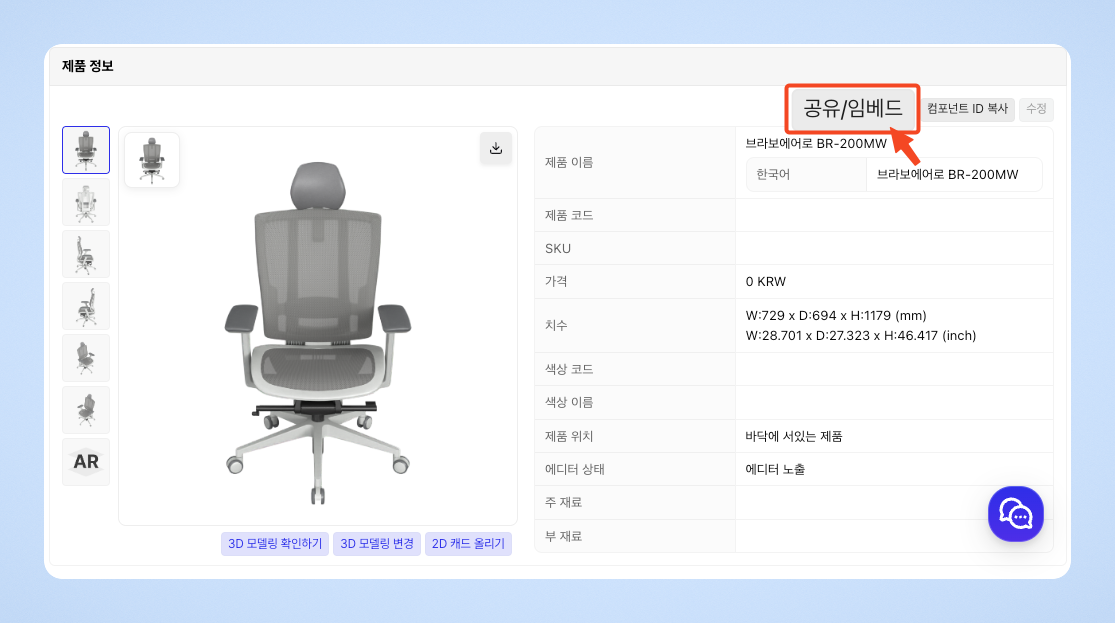Click the main chair preview image
The width and height of the screenshot is (1115, 623).
318,333
